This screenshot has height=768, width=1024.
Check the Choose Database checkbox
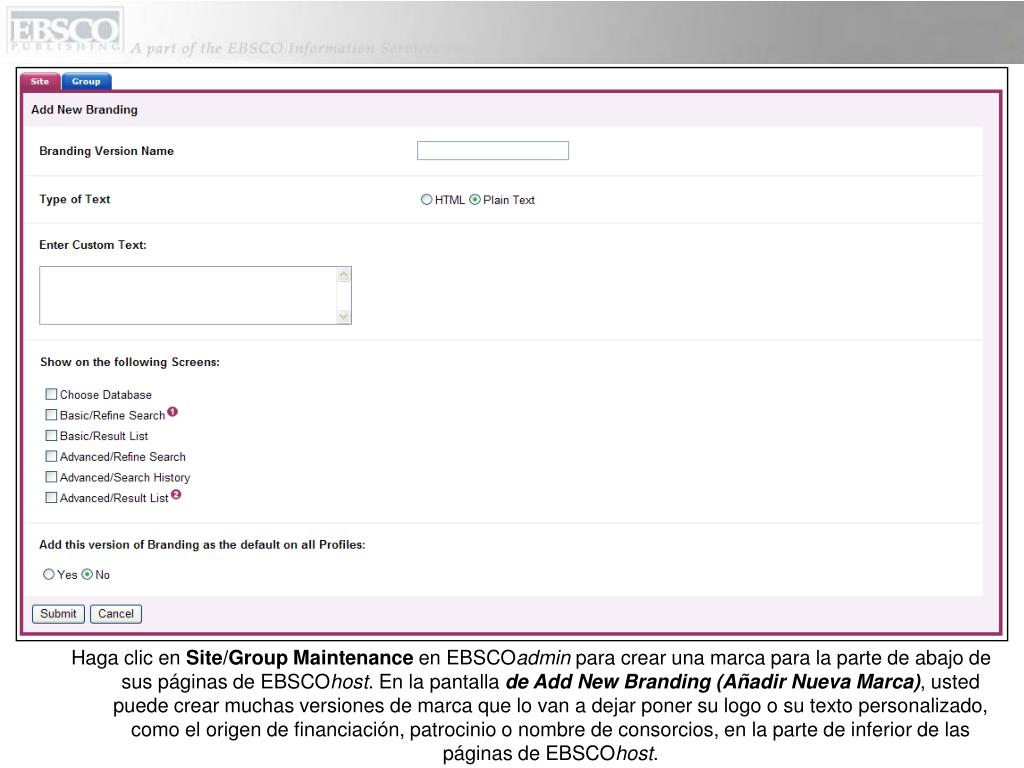tap(51, 394)
